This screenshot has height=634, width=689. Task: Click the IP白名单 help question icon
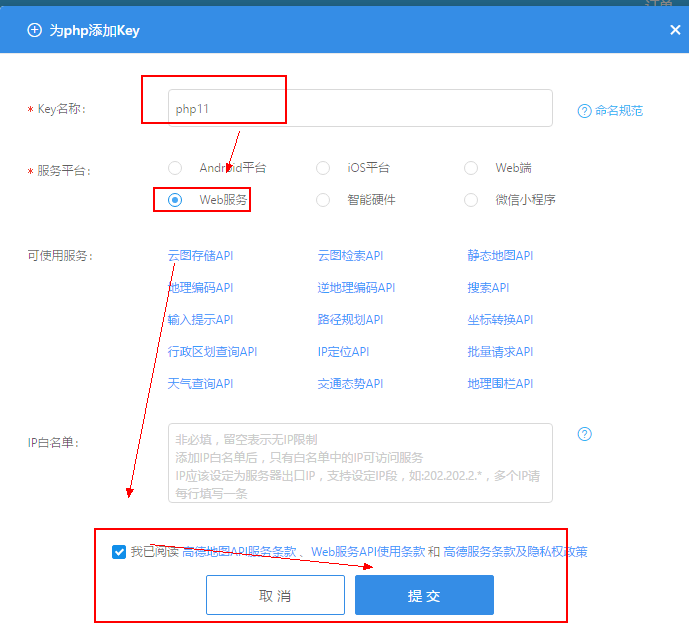[585, 434]
